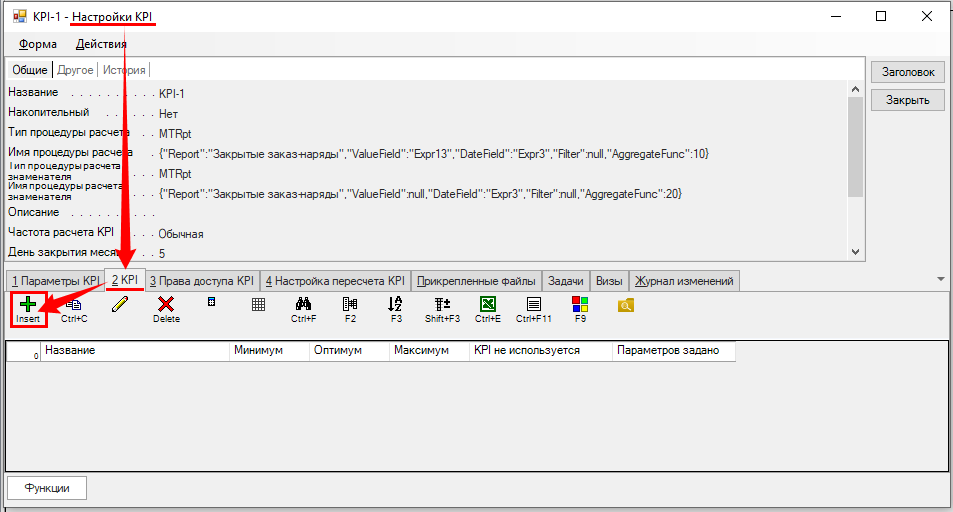Open the Форма menu

(38, 44)
